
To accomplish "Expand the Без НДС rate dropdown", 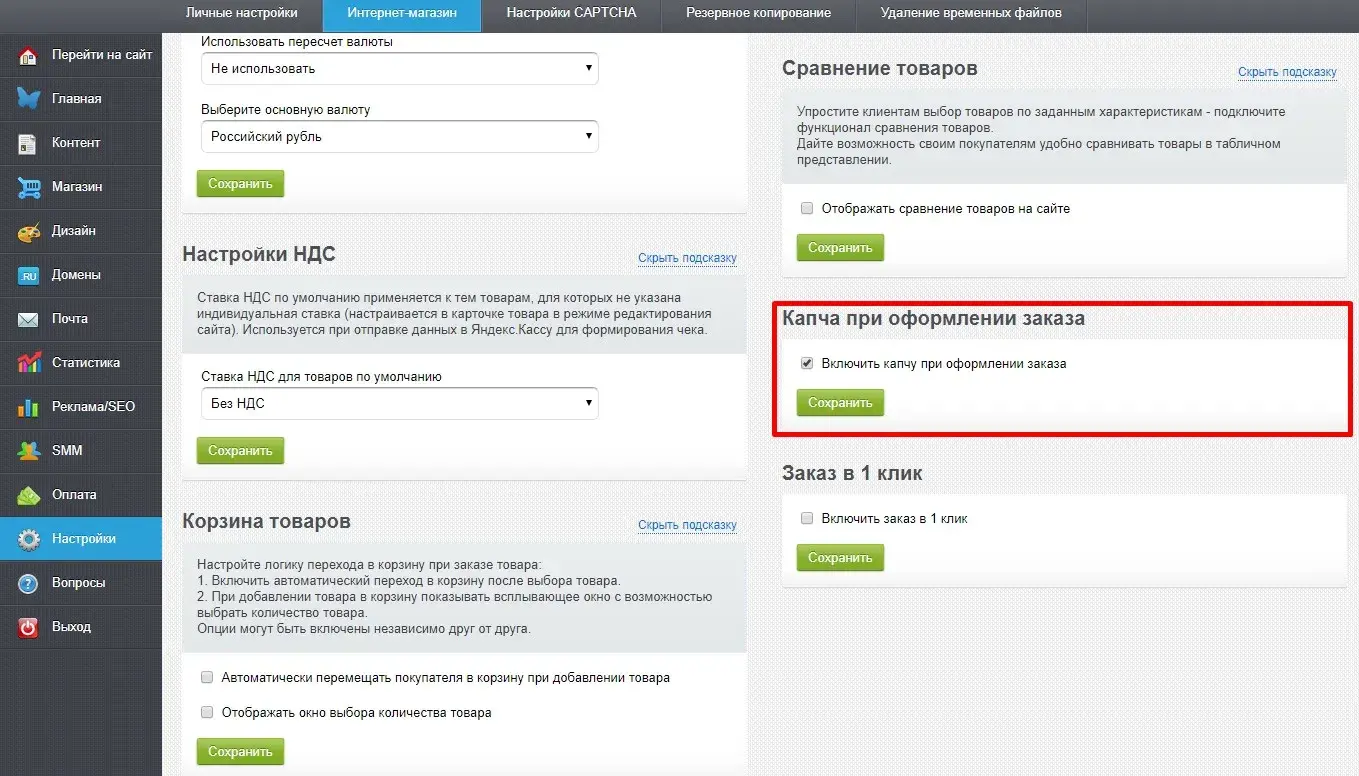I will tap(399, 404).
